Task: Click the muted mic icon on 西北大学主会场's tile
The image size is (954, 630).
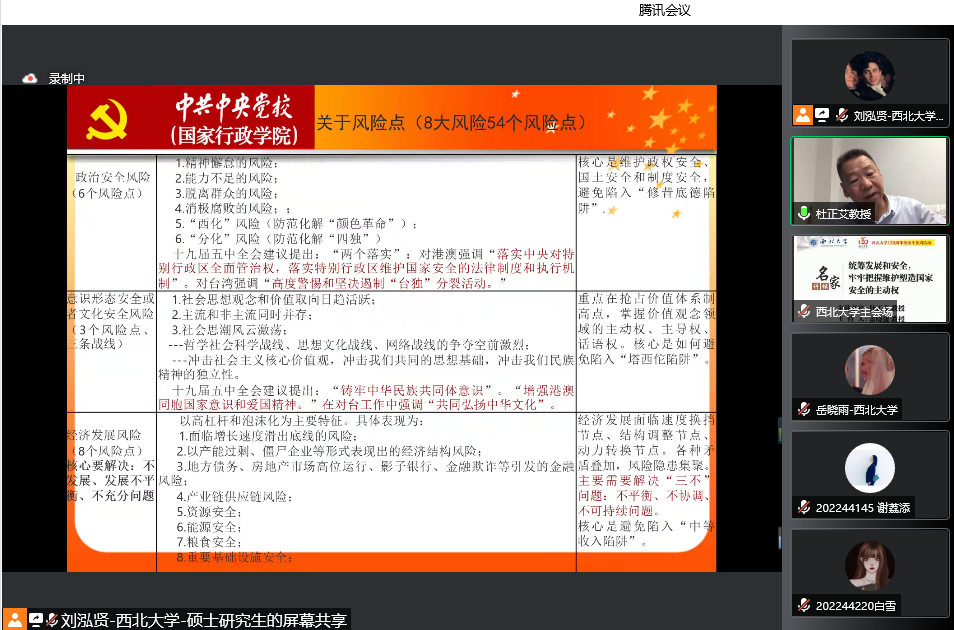Action: 804,309
